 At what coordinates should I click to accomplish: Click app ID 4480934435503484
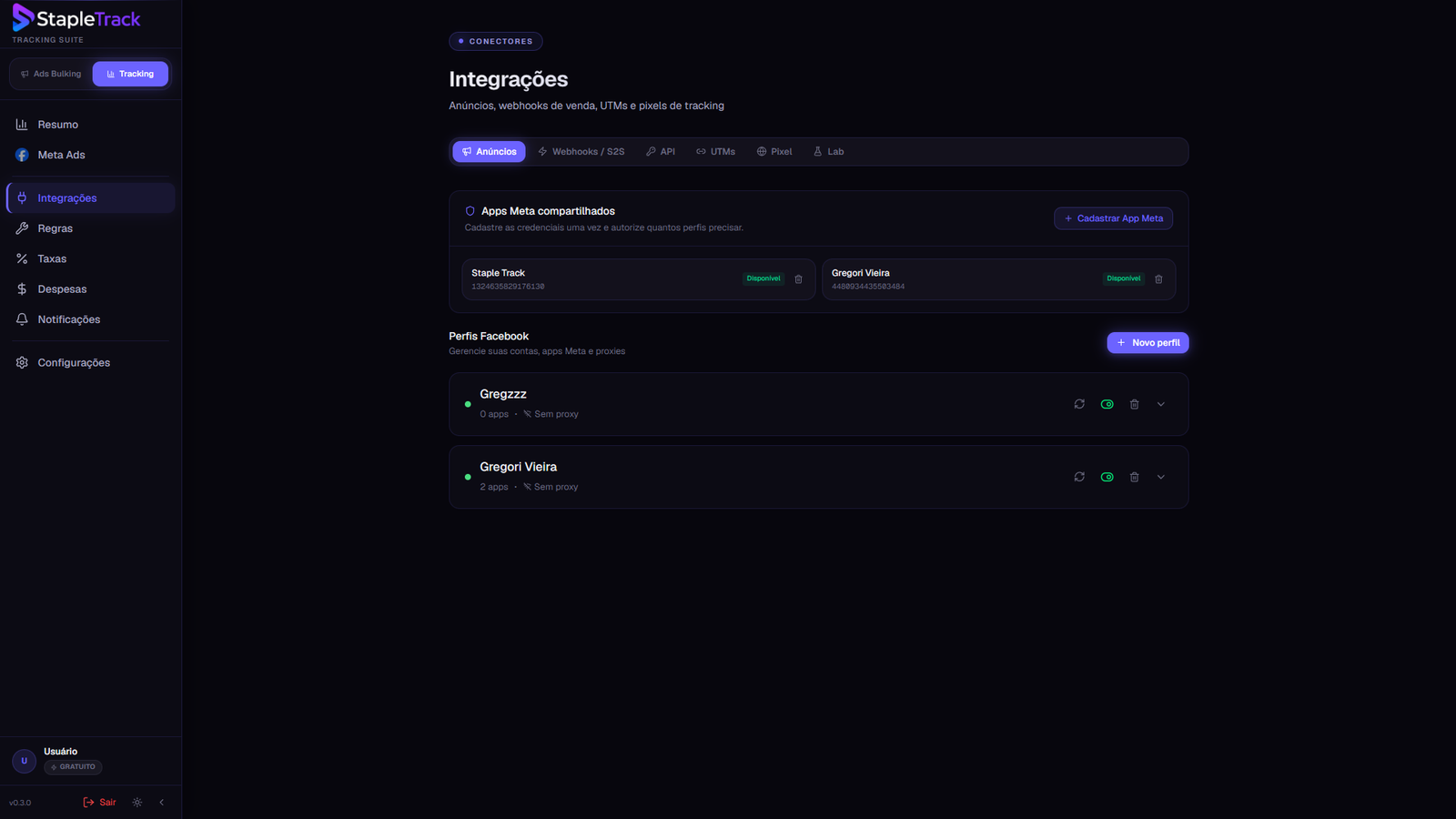[868, 287]
